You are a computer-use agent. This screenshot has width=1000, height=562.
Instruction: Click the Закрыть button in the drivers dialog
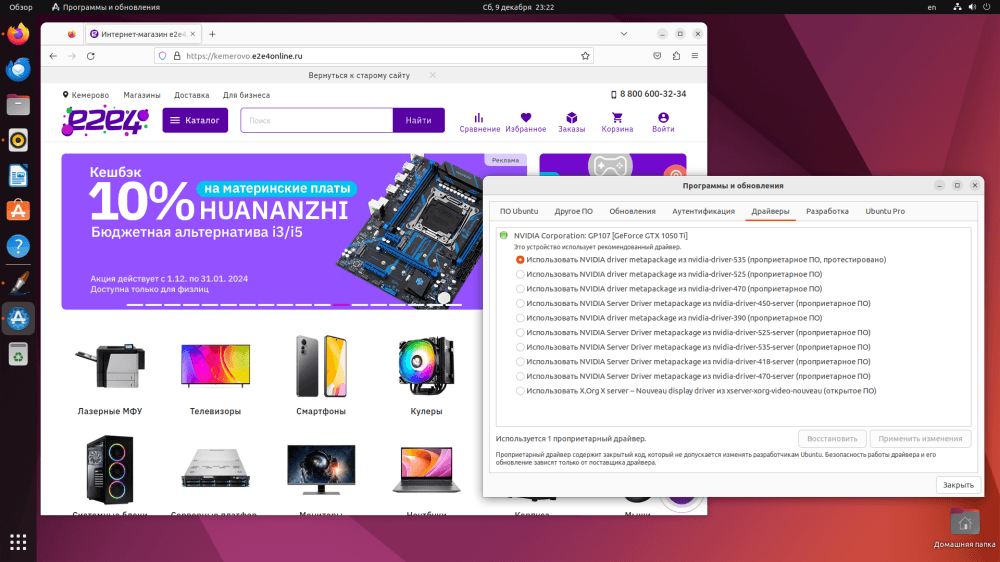pyautogui.click(x=958, y=485)
